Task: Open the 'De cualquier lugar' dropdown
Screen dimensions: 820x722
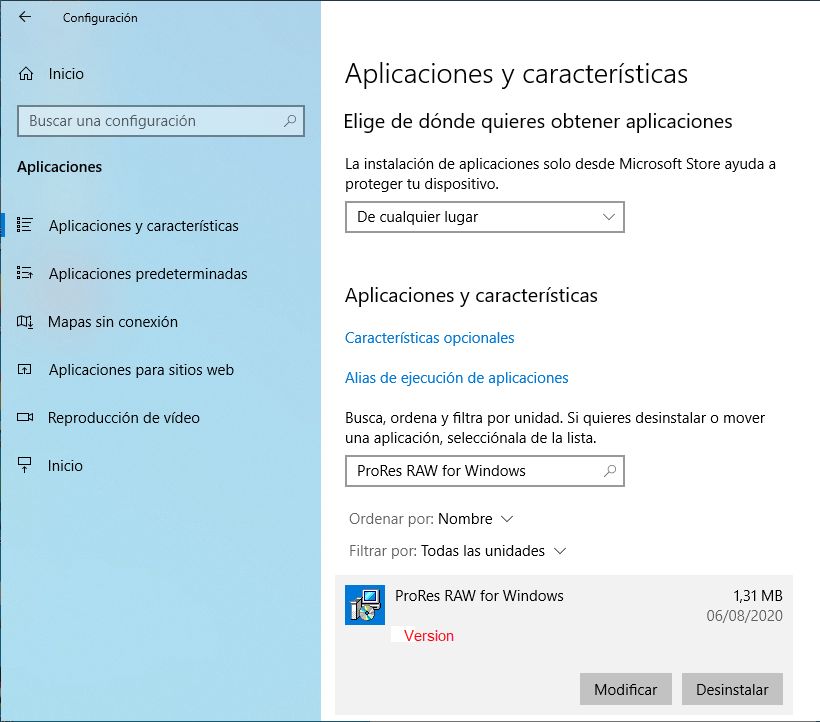Action: pos(485,217)
